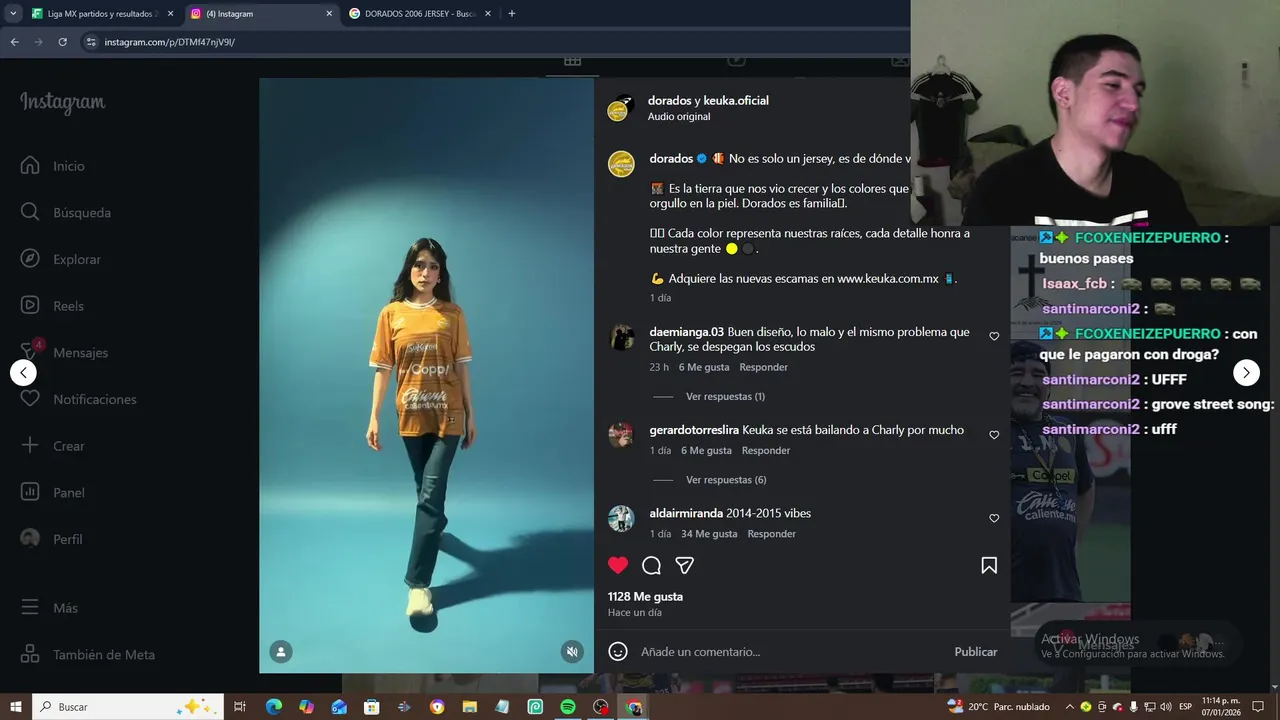This screenshot has height=720, width=1280.
Task: Reload the Instagram page
Action: pyautogui.click(x=62, y=42)
